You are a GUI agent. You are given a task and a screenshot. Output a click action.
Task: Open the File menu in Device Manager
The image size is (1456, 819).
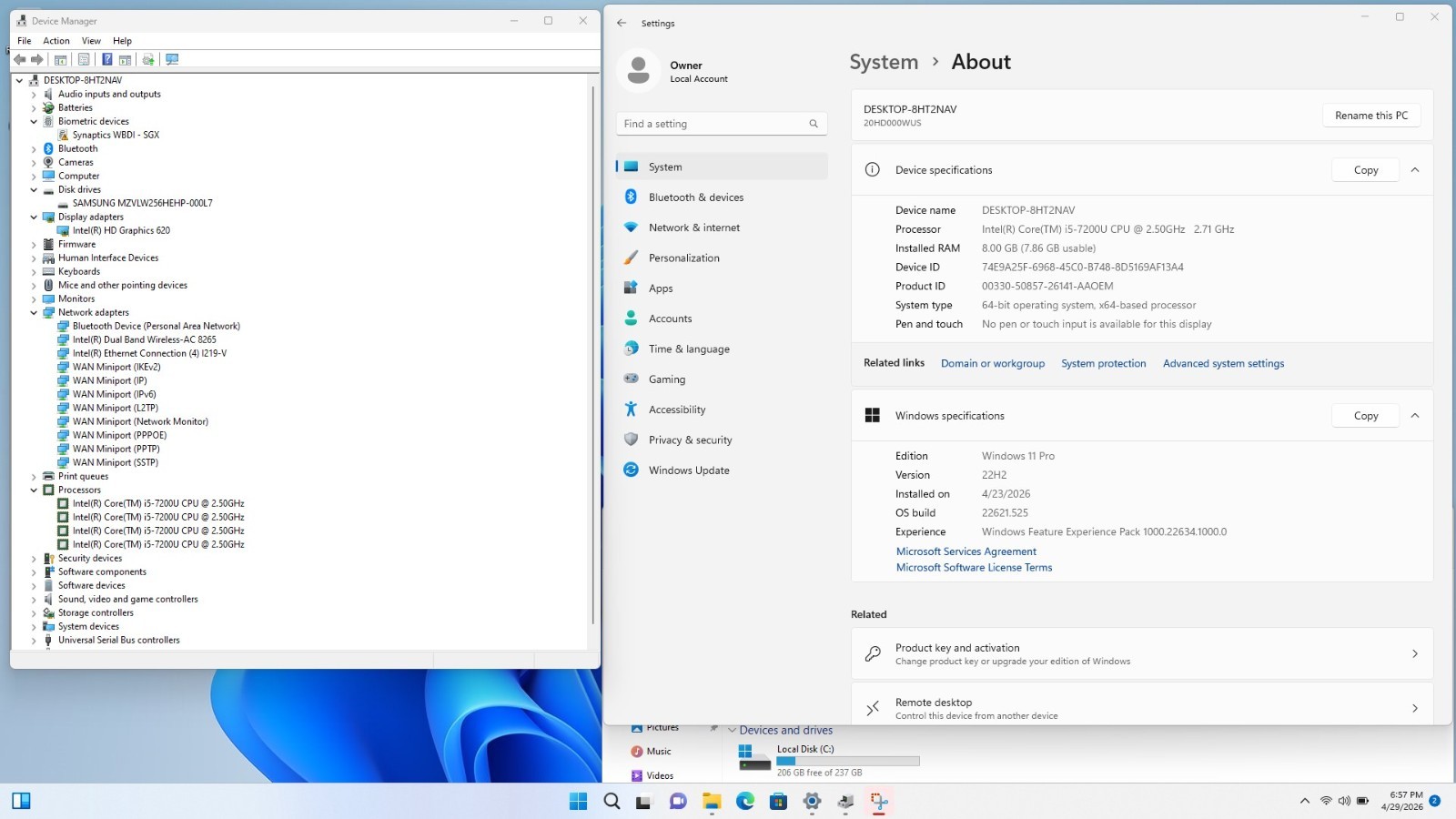25,41
